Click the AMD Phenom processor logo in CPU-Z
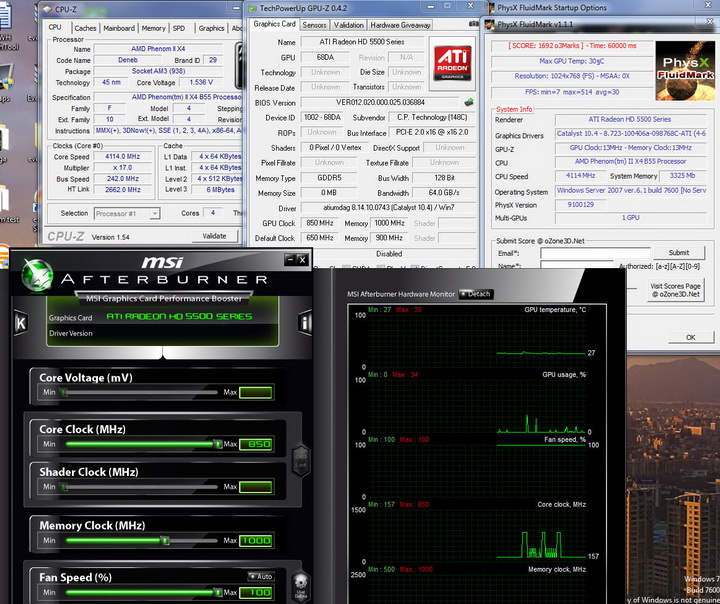The image size is (720, 604). [x=238, y=65]
